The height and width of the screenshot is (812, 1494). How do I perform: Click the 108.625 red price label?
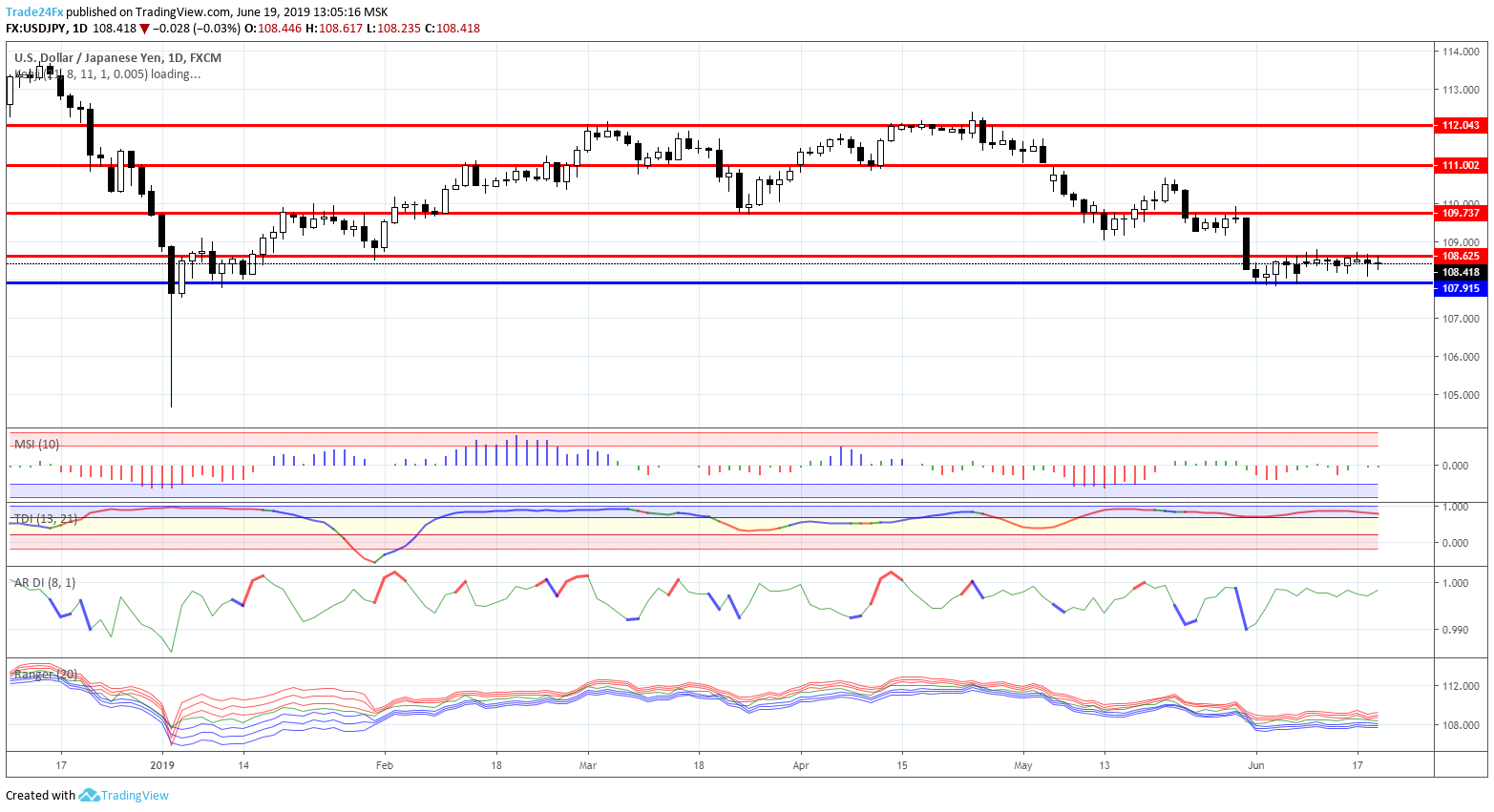(x=1461, y=256)
